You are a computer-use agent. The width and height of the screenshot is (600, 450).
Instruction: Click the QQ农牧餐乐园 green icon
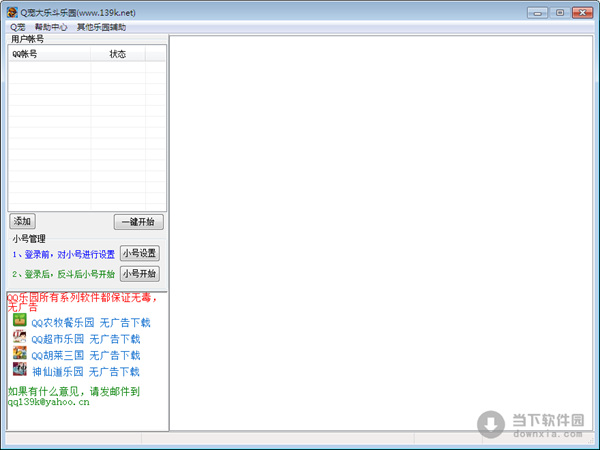pos(20,320)
